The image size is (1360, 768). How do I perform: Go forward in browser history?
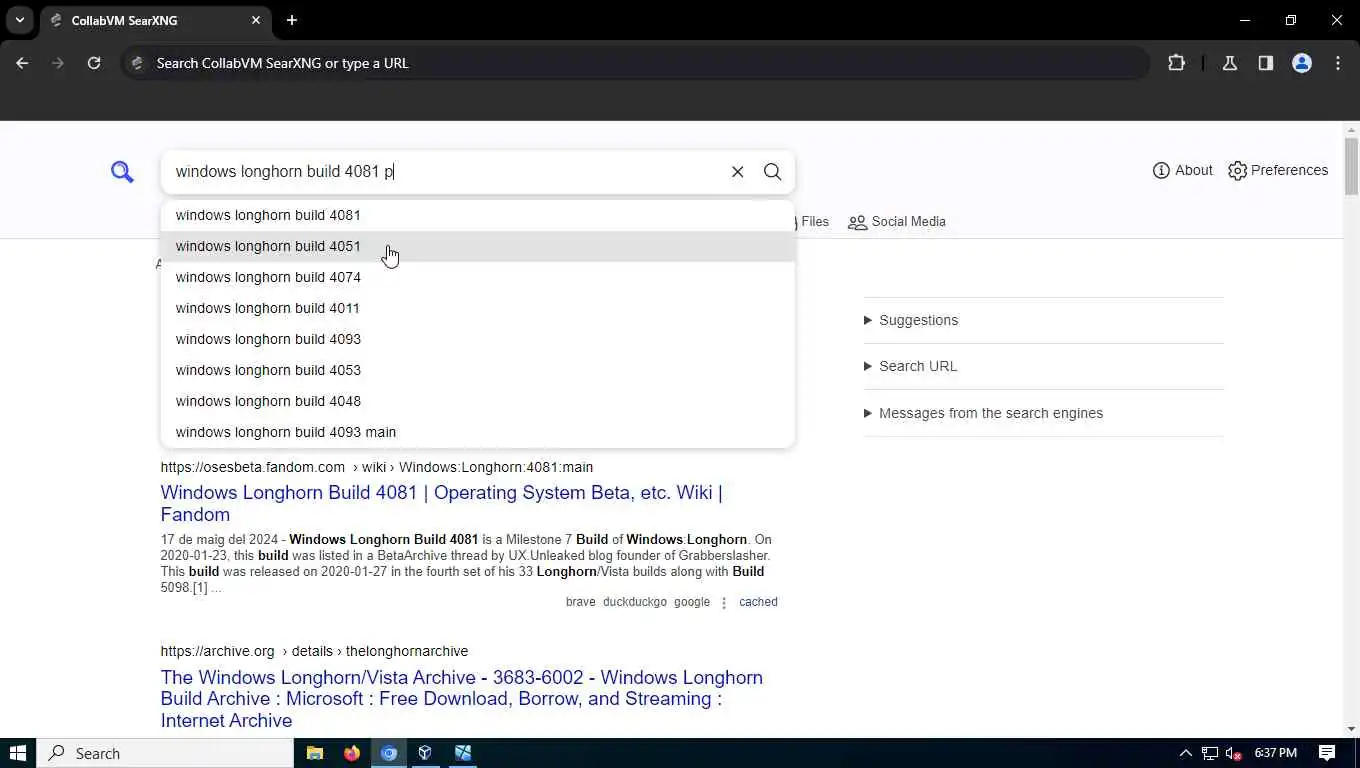(x=58, y=63)
